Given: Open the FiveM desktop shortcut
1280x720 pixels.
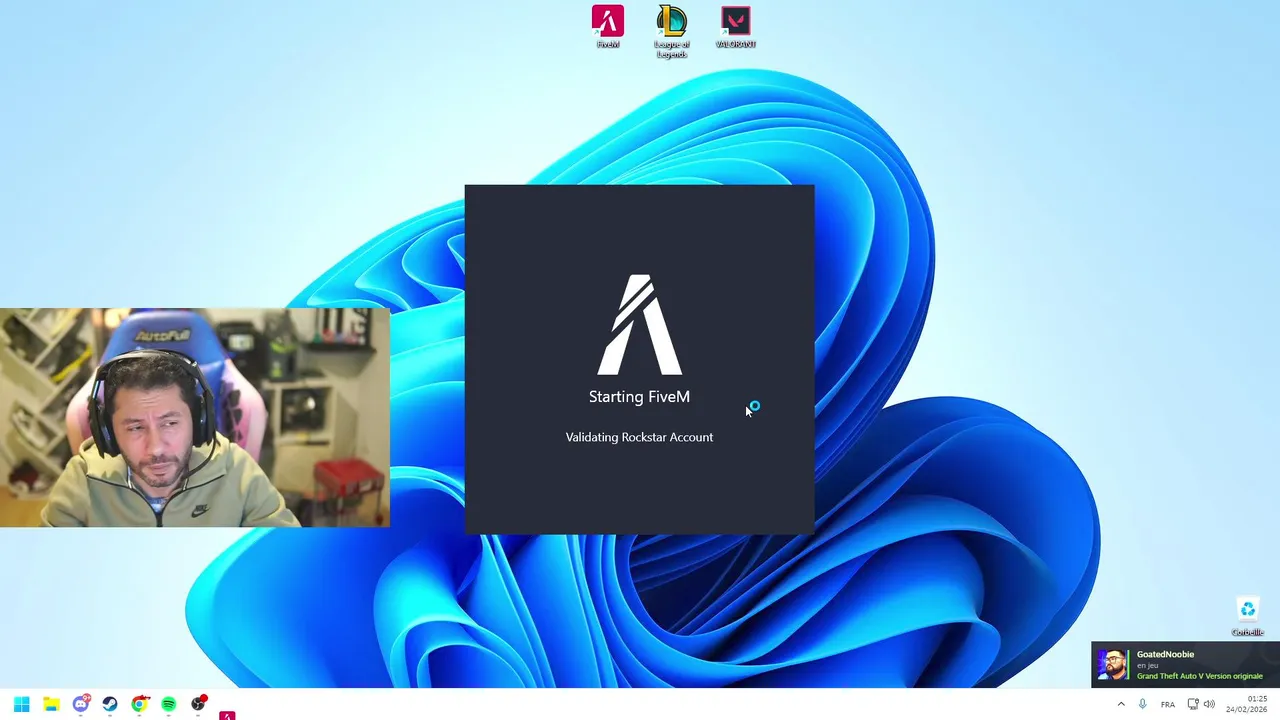Looking at the screenshot, I should point(607,27).
